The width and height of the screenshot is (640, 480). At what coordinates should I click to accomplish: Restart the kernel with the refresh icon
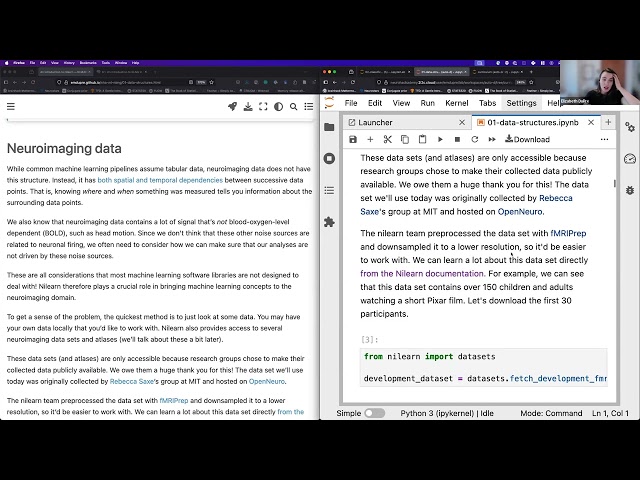click(475, 140)
